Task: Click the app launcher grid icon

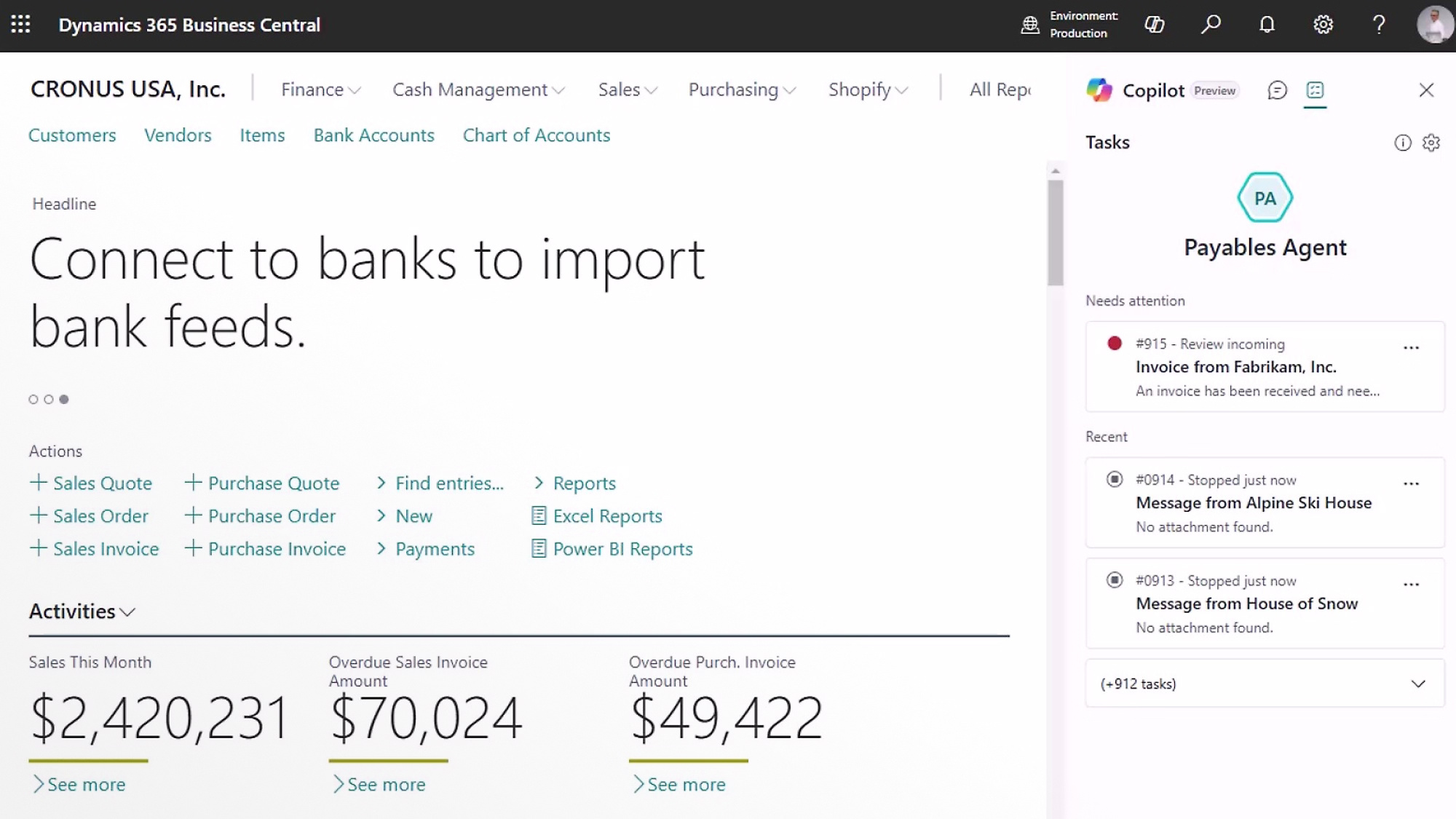Action: click(22, 24)
